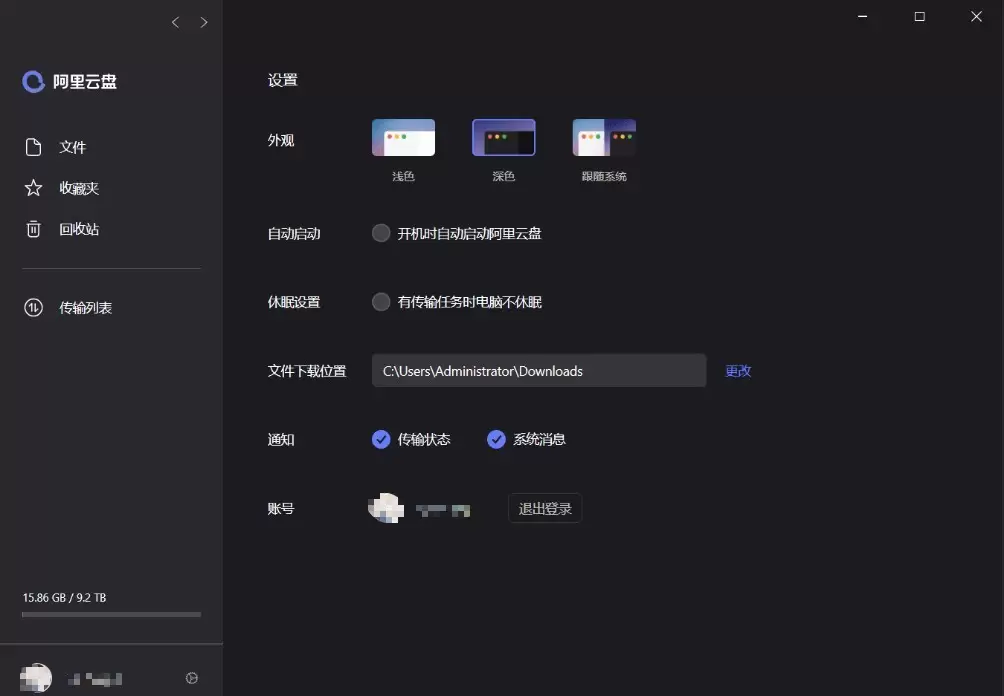Click the user avatar at sidebar bottom
Image resolution: width=1004 pixels, height=696 pixels.
tap(36, 678)
